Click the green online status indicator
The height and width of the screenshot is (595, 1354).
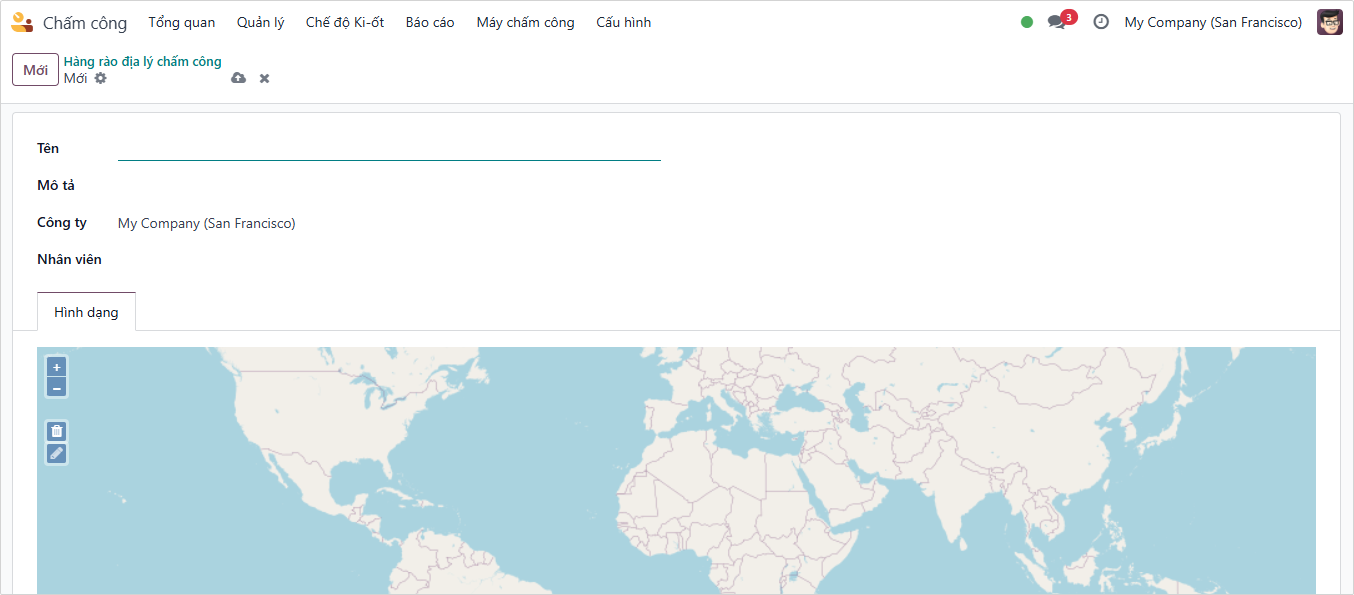tap(1027, 22)
